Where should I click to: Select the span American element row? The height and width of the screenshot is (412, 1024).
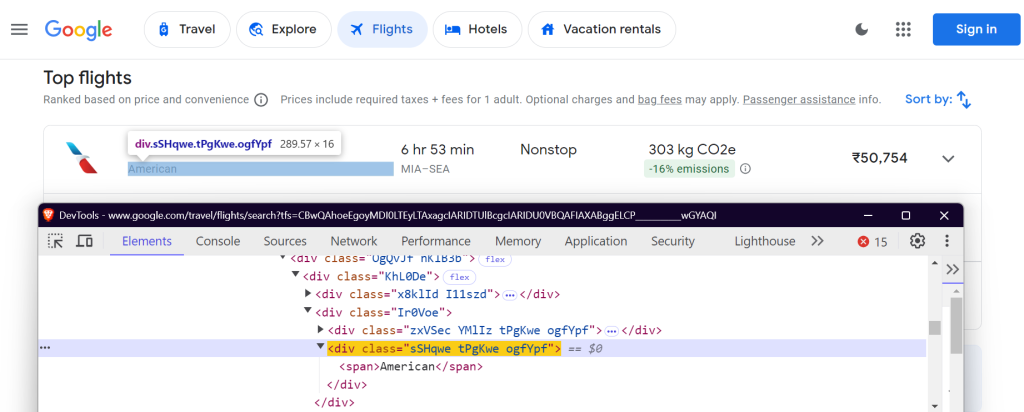(410, 366)
